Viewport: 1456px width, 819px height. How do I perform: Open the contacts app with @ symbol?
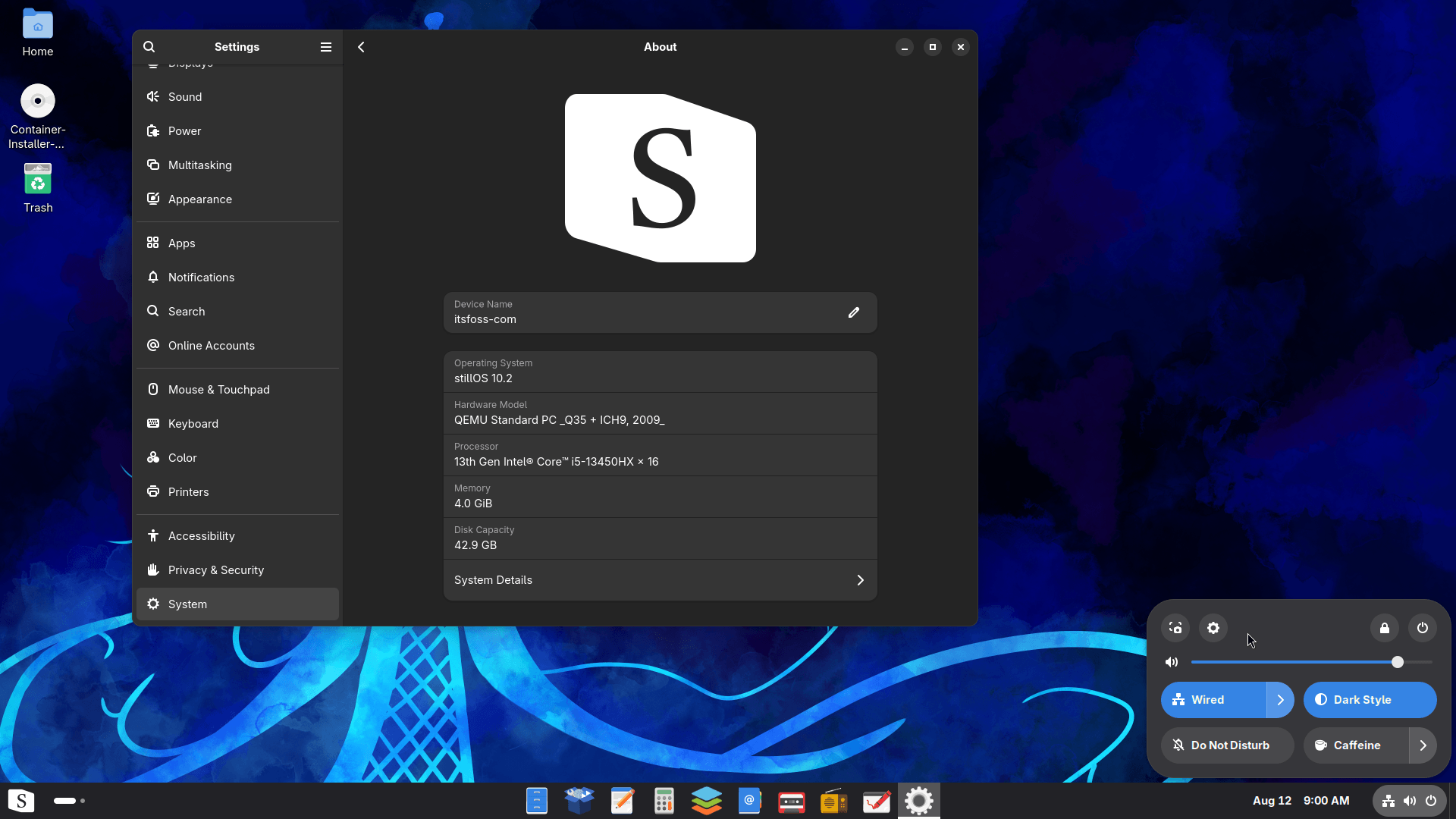tap(749, 801)
